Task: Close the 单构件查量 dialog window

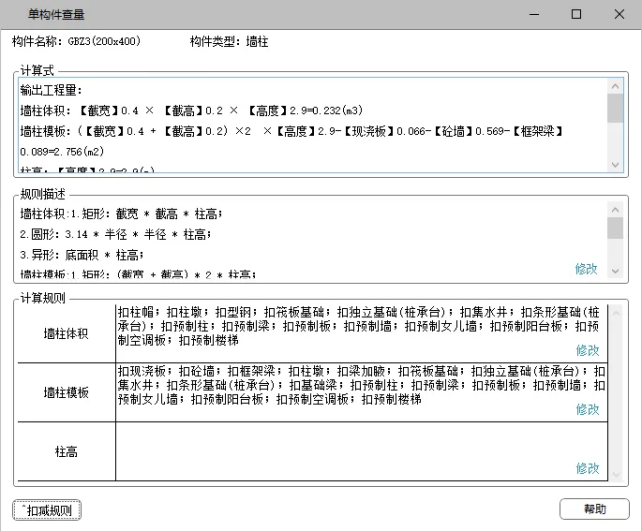Action: point(619,15)
